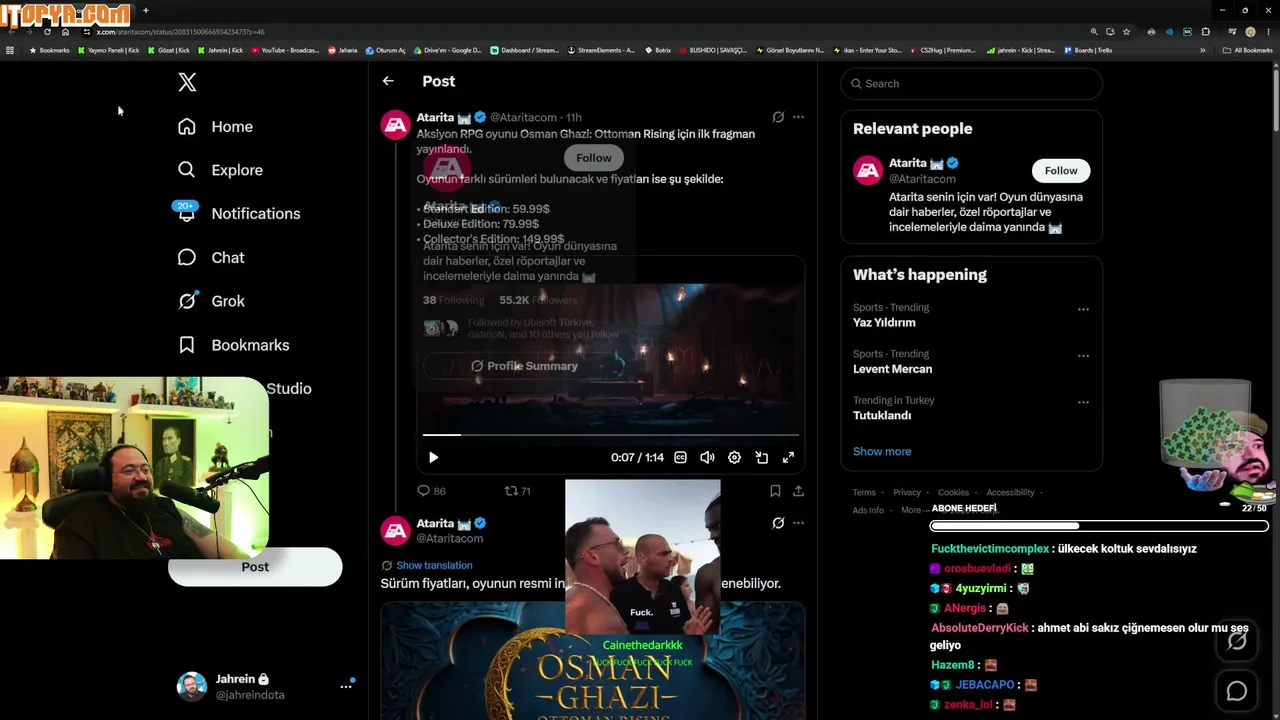Open a new browser tab
Image resolution: width=1280 pixels, height=720 pixels.
point(146,11)
